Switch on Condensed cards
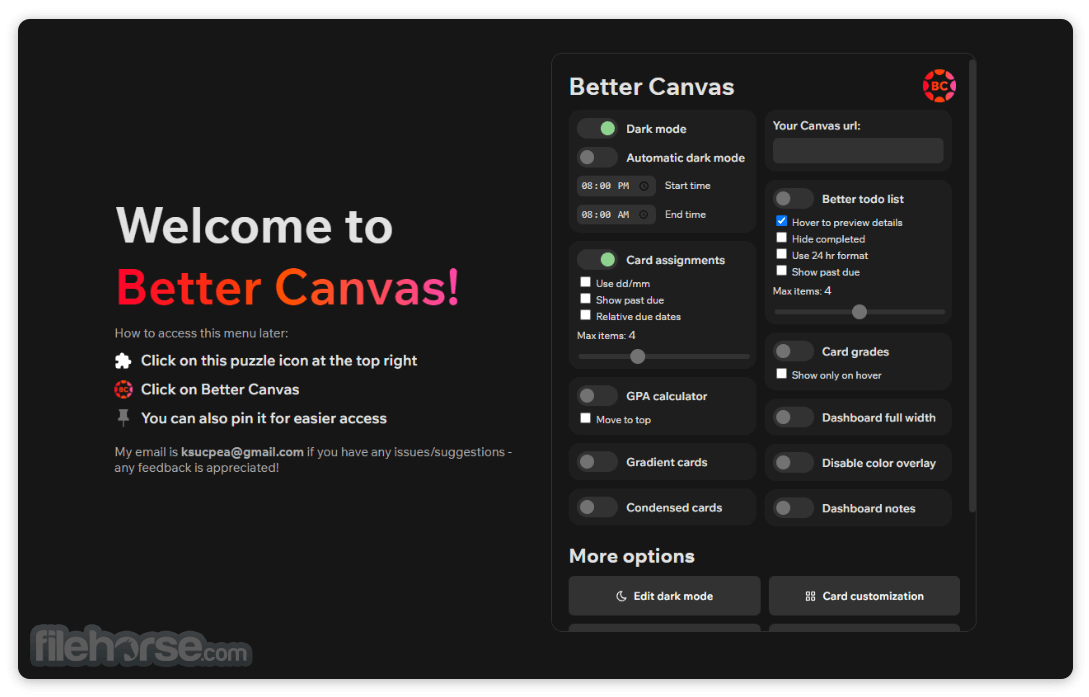1089x697 pixels. coord(597,507)
